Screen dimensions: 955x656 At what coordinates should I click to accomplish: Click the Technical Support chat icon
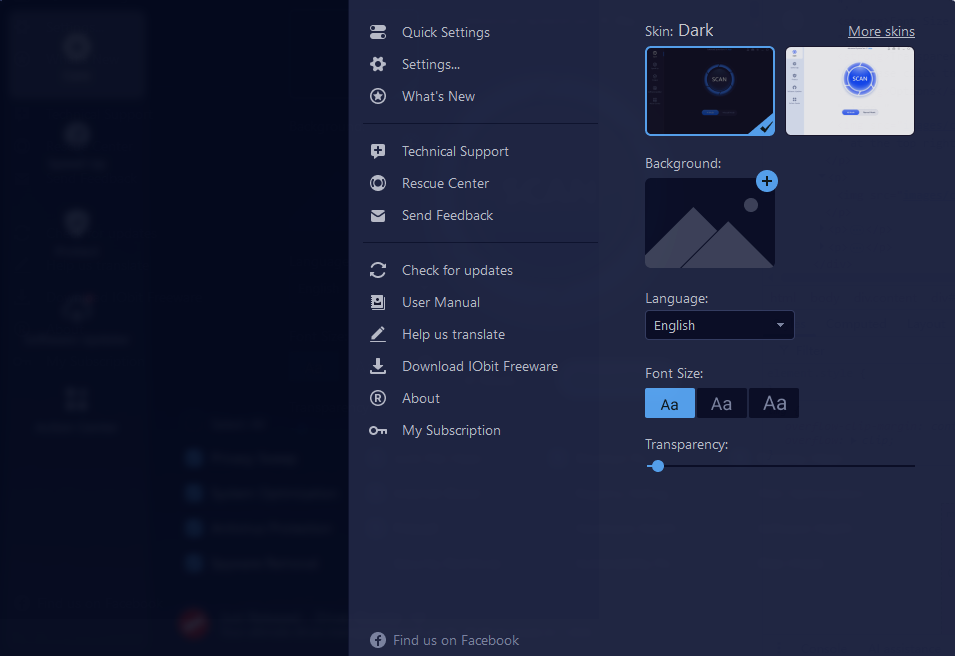(x=378, y=151)
